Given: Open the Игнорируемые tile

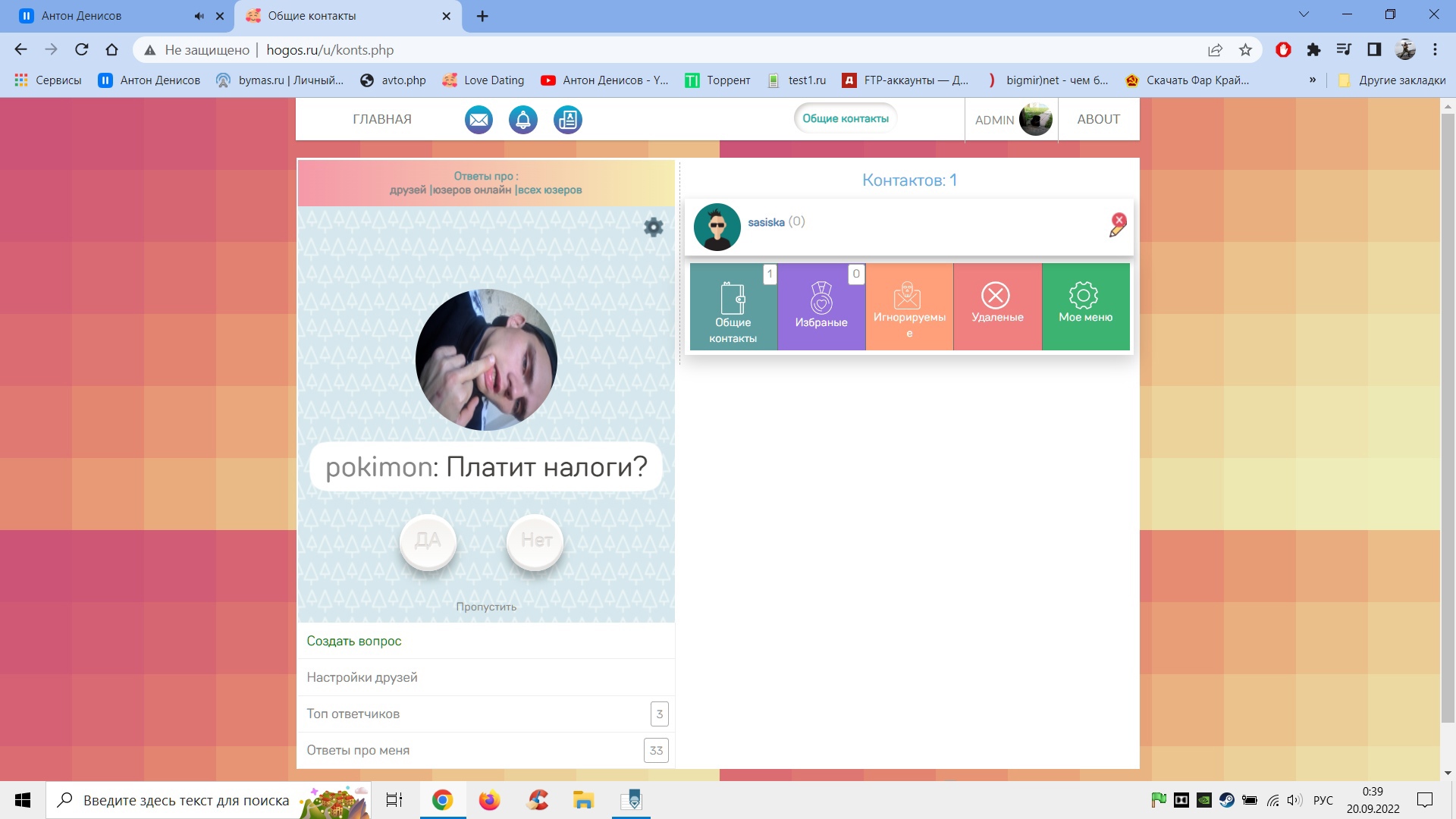Looking at the screenshot, I should [909, 306].
